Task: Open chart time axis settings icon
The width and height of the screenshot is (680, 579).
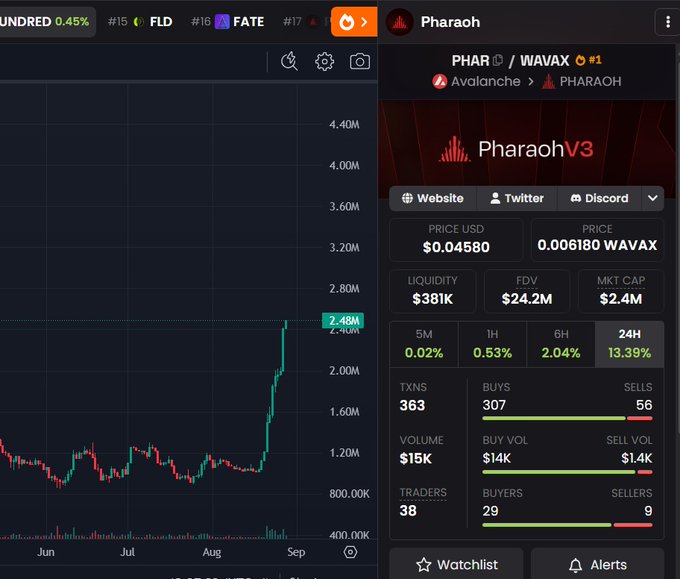Action: coord(350,552)
